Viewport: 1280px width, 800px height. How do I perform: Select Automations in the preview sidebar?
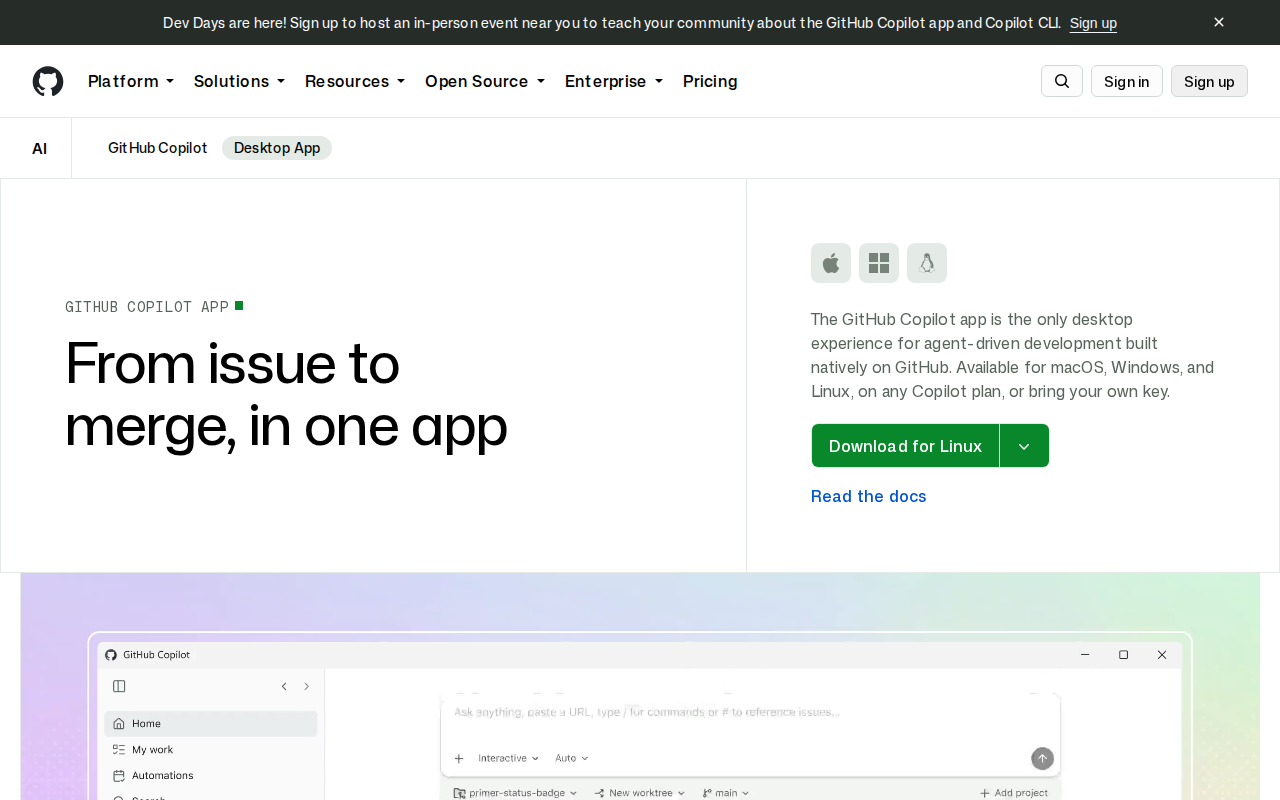pyautogui.click(x=211, y=775)
